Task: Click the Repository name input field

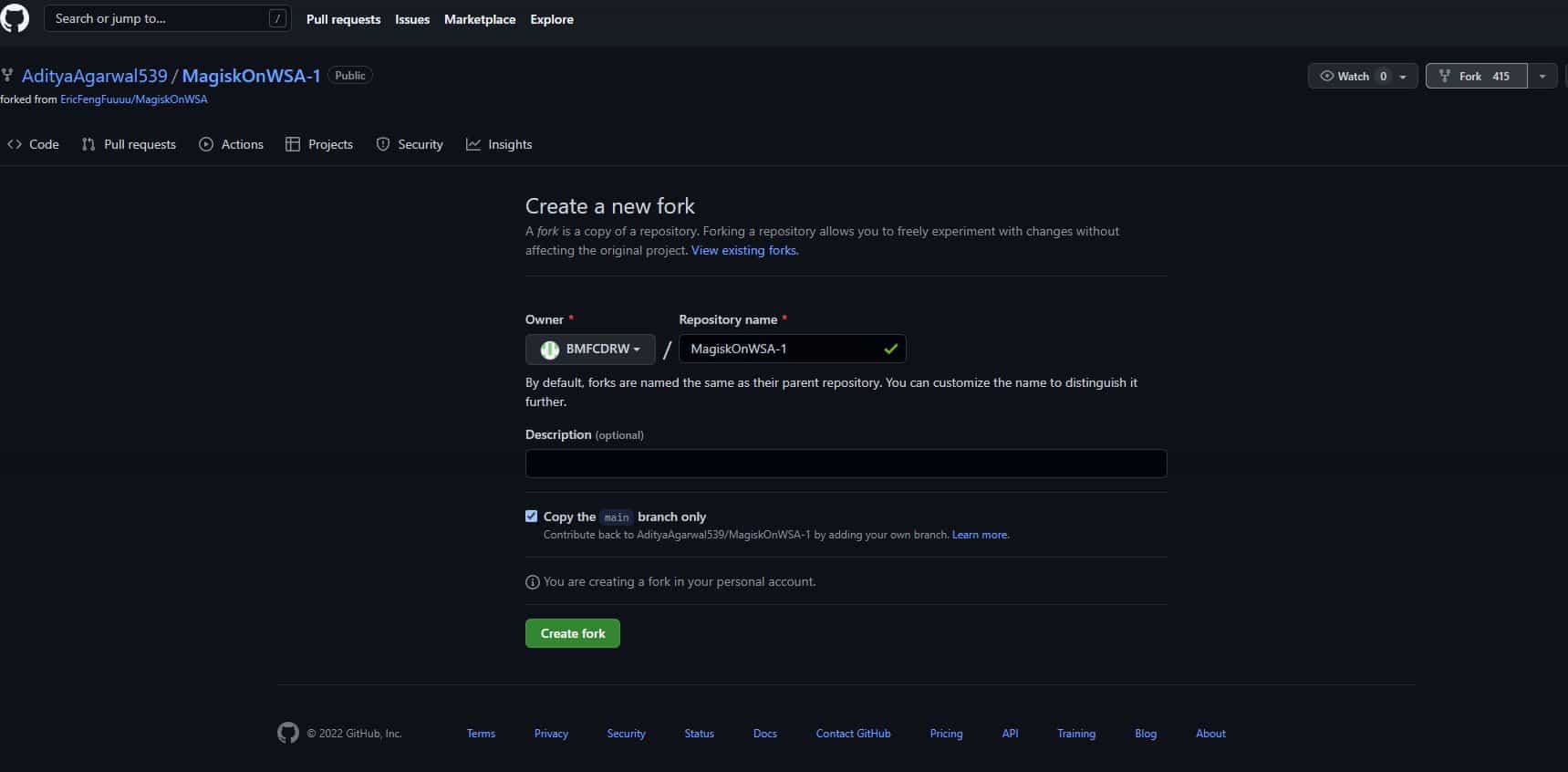Action: point(793,349)
